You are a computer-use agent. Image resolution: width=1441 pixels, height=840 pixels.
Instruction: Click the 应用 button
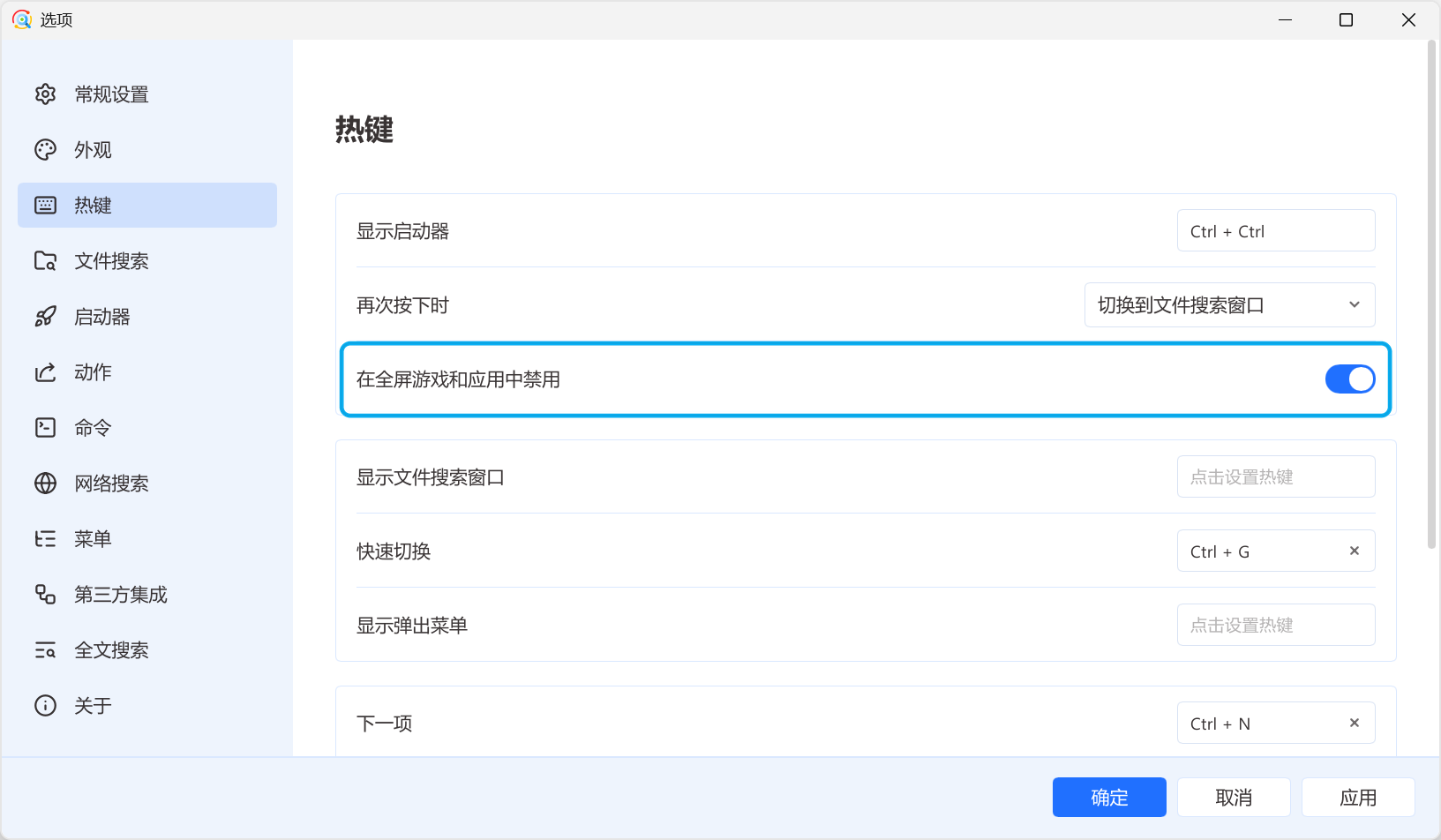pos(1358,798)
